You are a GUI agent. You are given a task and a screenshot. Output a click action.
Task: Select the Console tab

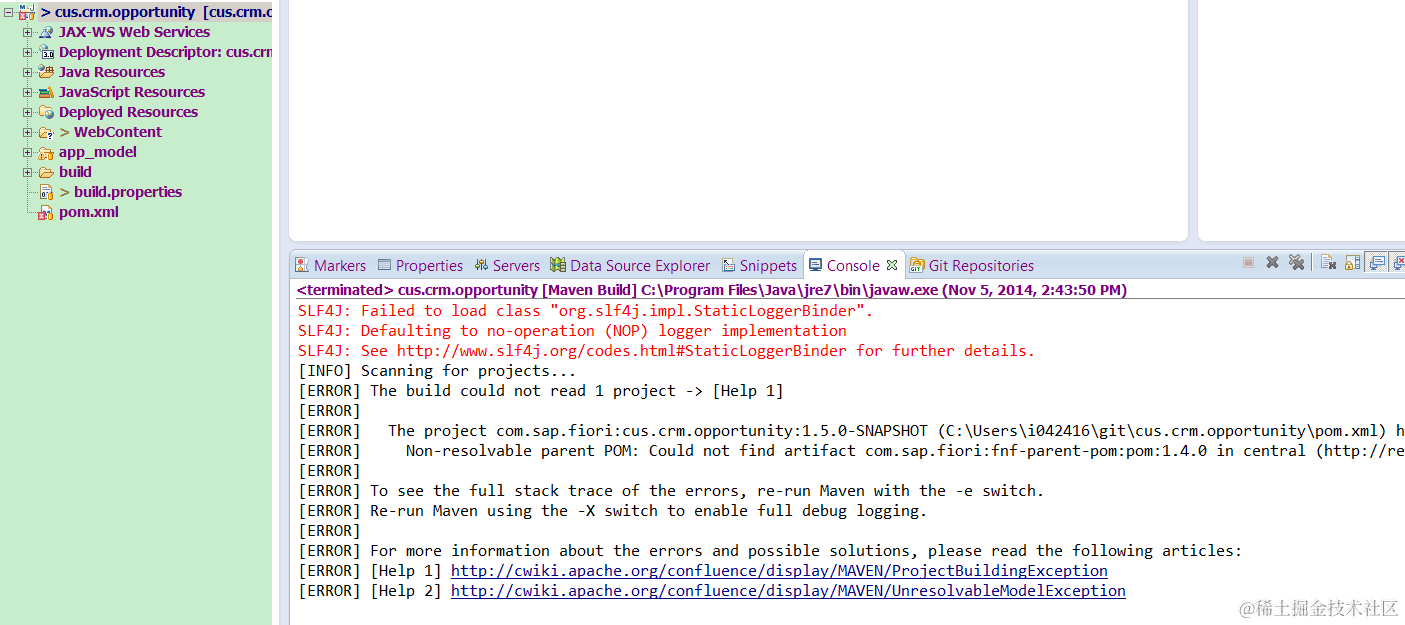pos(853,265)
